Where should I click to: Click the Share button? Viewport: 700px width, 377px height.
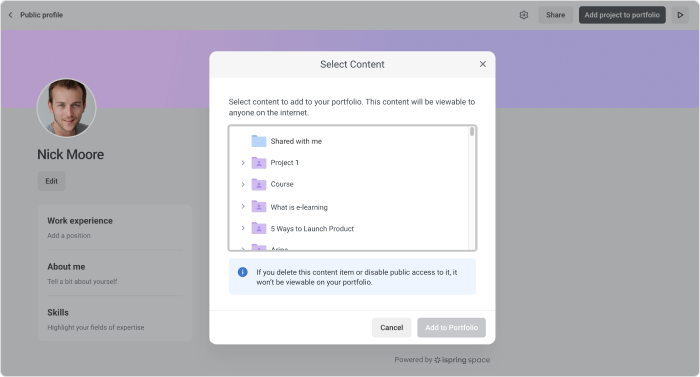click(x=555, y=15)
